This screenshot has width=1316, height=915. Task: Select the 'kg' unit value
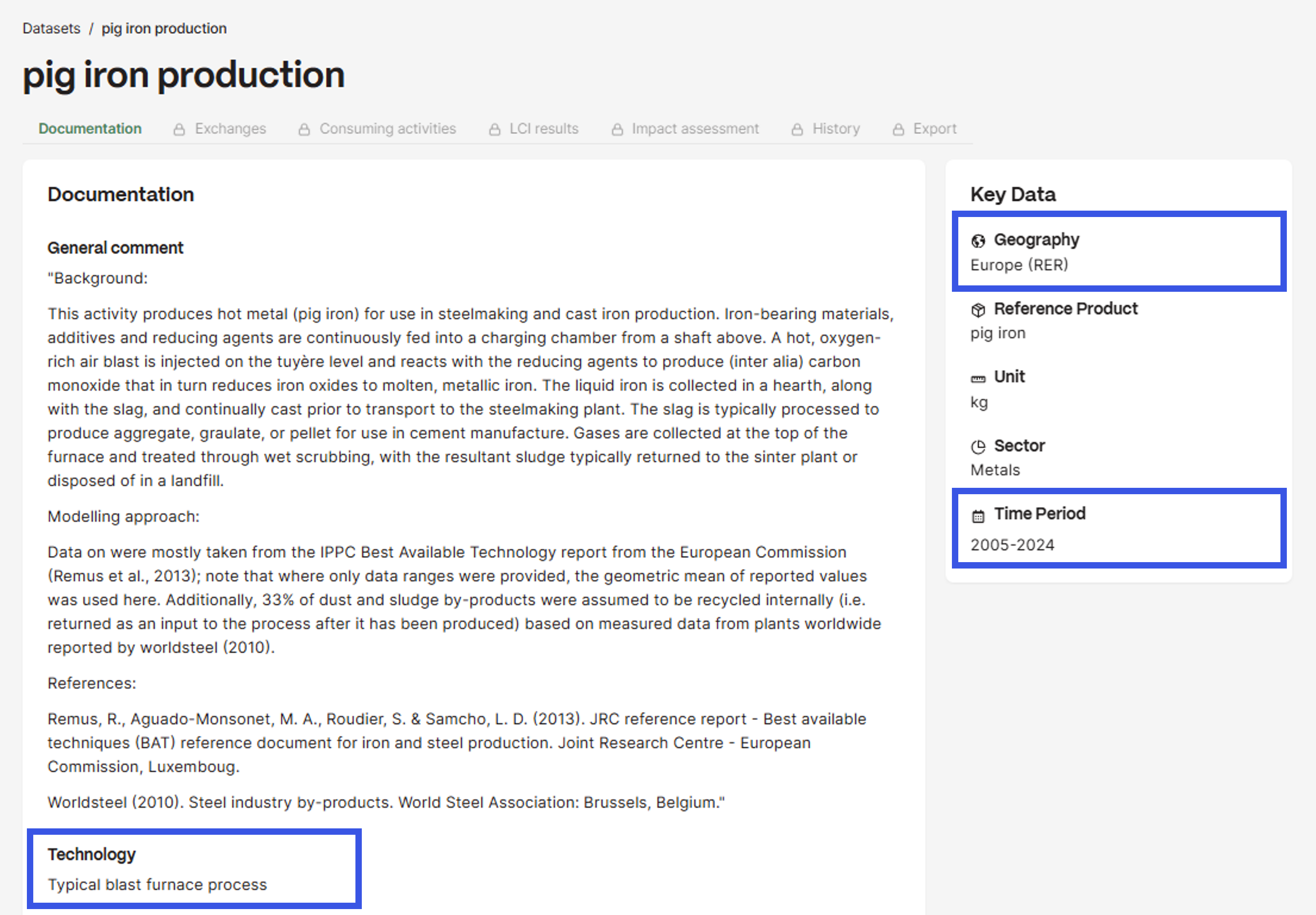pos(979,402)
